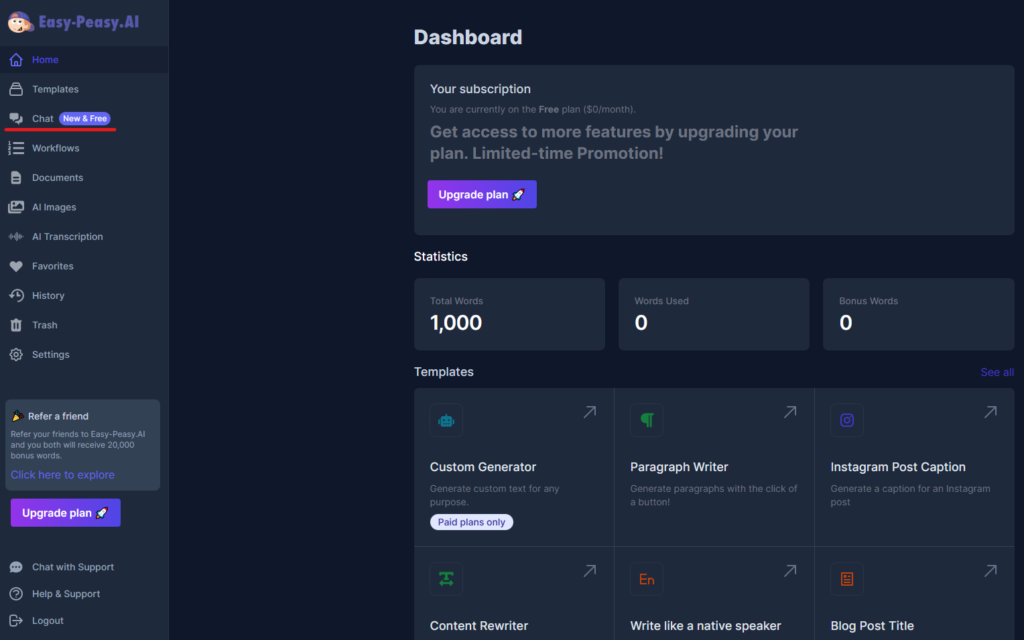Click the Paragraph Writer pilcrow icon
Screen dimensions: 1024x640
coord(647,421)
